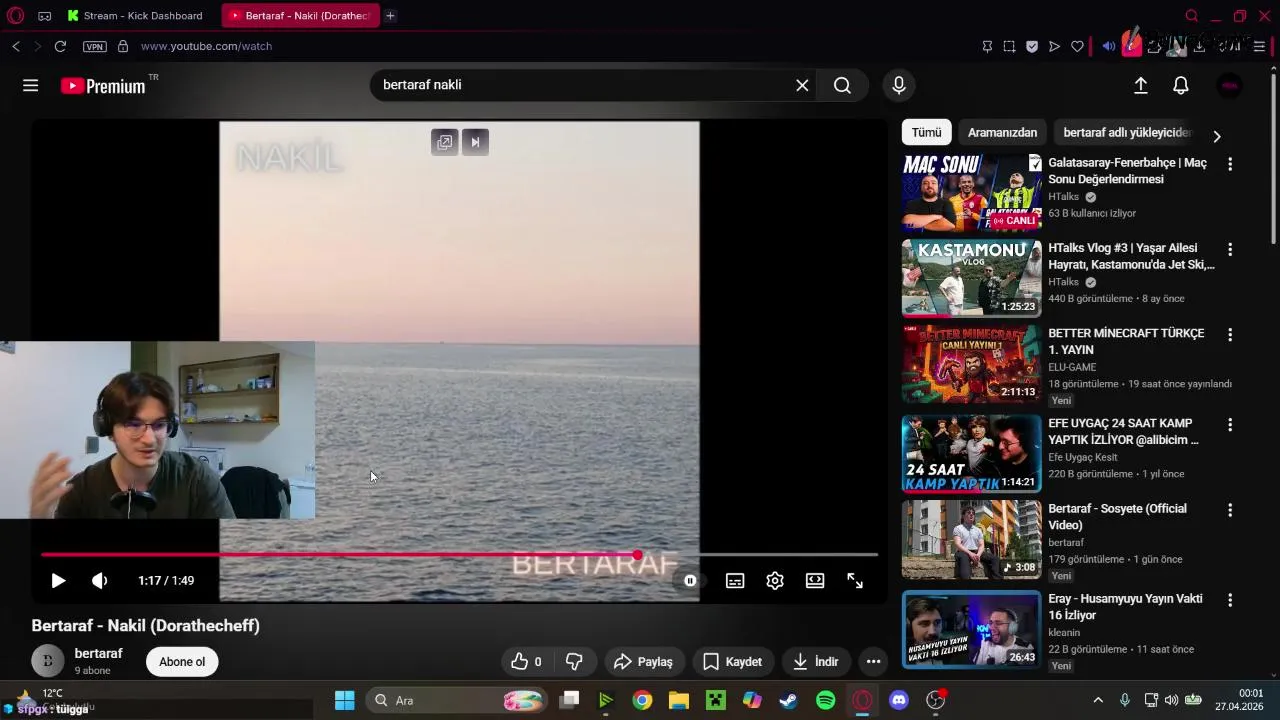Open options for HTalks Vlog #3 video

1230,249
